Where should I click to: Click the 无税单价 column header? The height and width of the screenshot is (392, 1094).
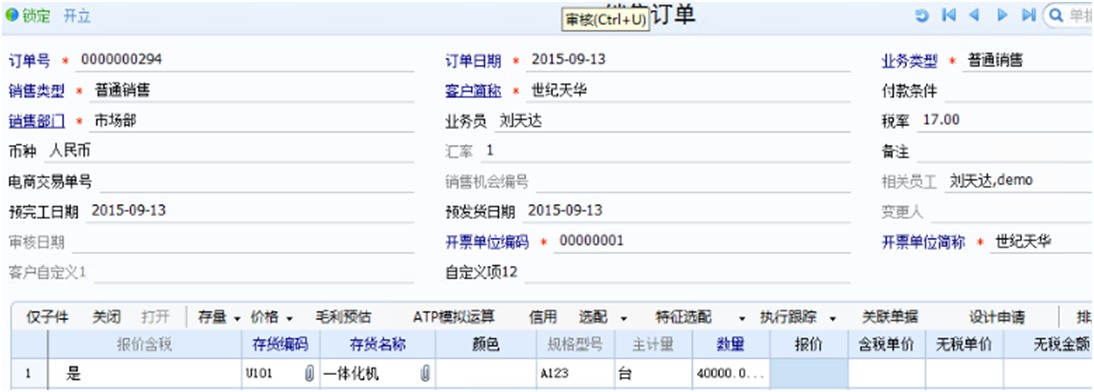click(x=964, y=345)
